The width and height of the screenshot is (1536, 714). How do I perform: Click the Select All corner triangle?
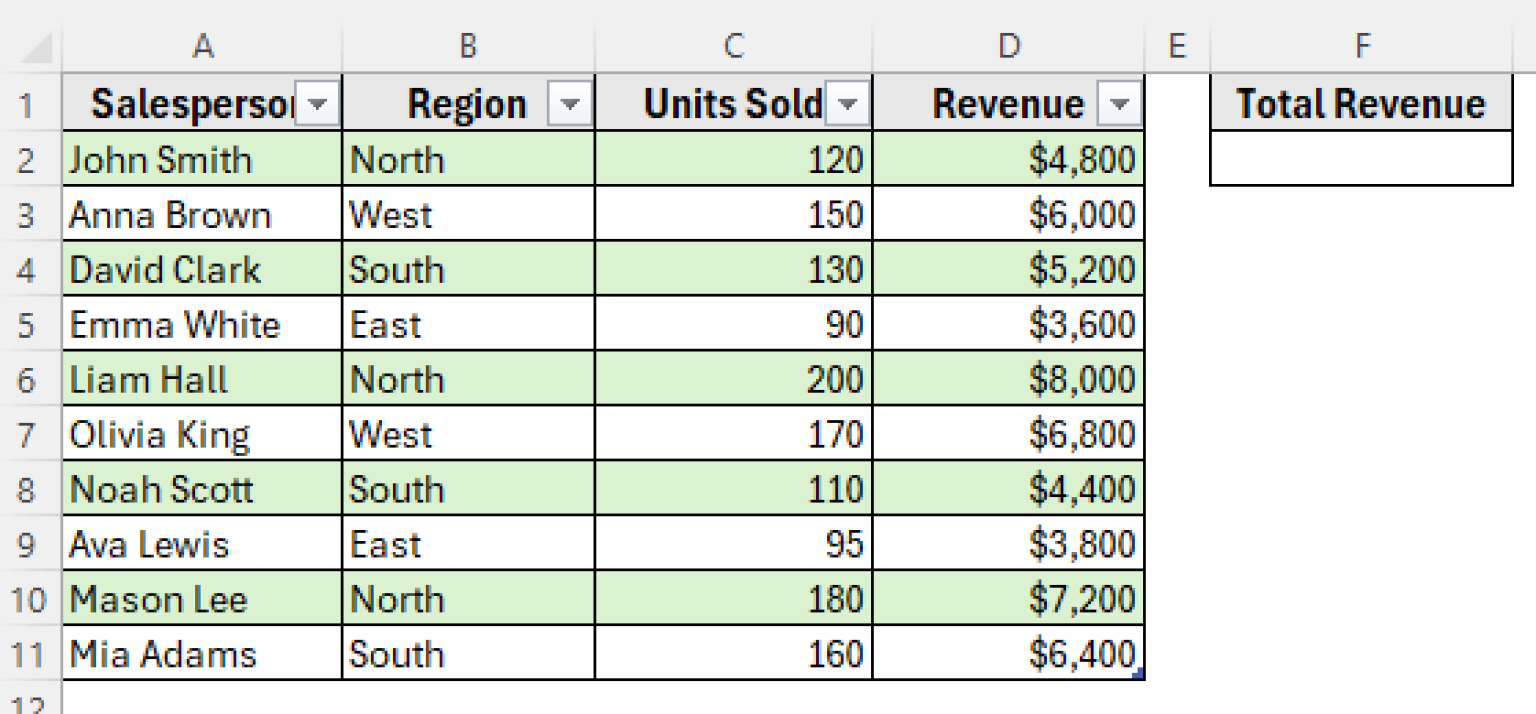[36, 48]
